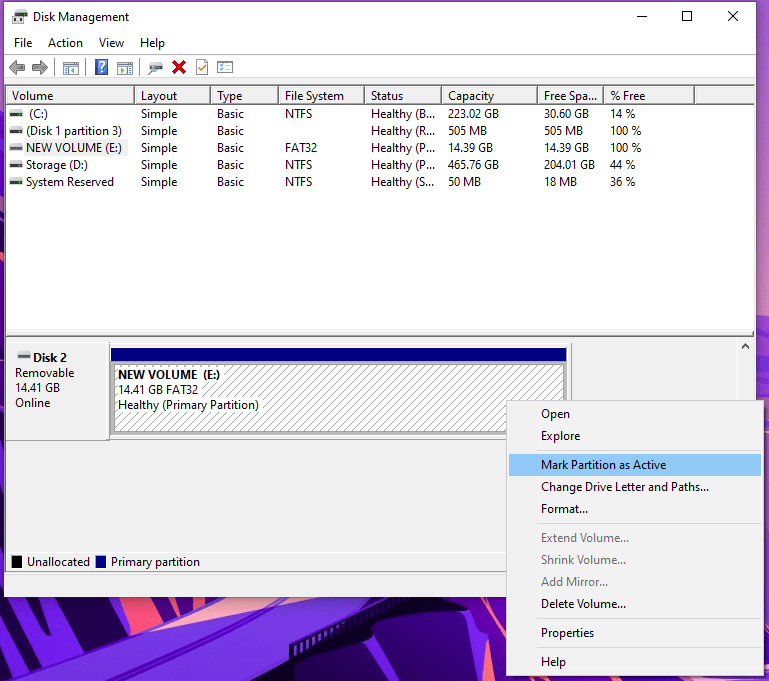Minimize the Disk Management window
The height and width of the screenshot is (681, 769).
coord(642,17)
